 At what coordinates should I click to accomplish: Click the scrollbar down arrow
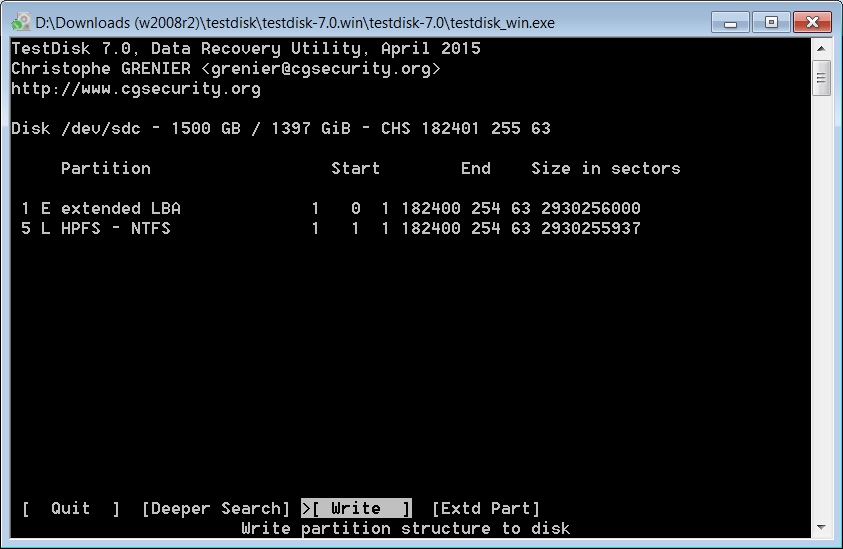[x=821, y=527]
